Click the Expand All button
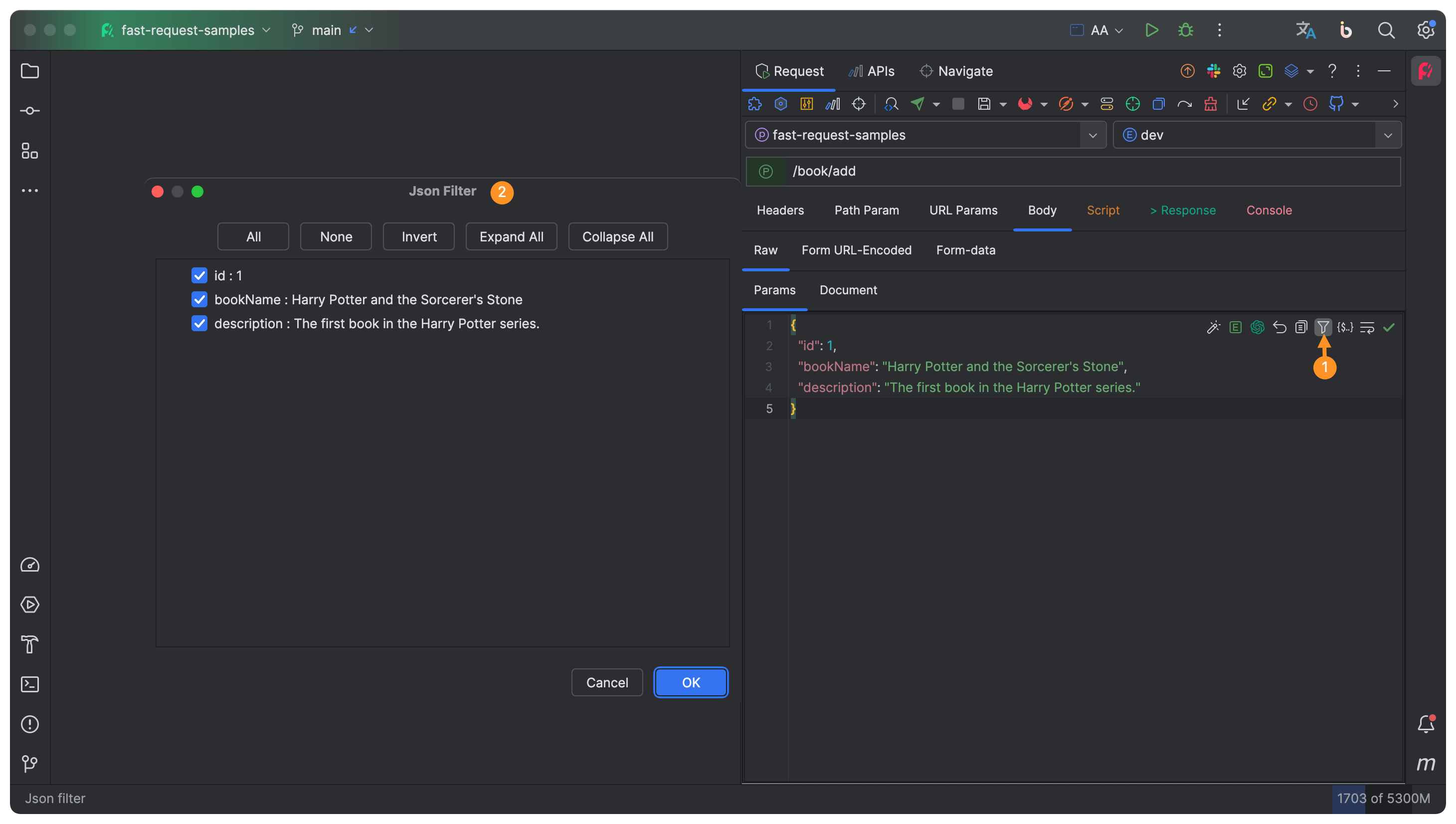This screenshot has width=1456, height=824. 511,236
